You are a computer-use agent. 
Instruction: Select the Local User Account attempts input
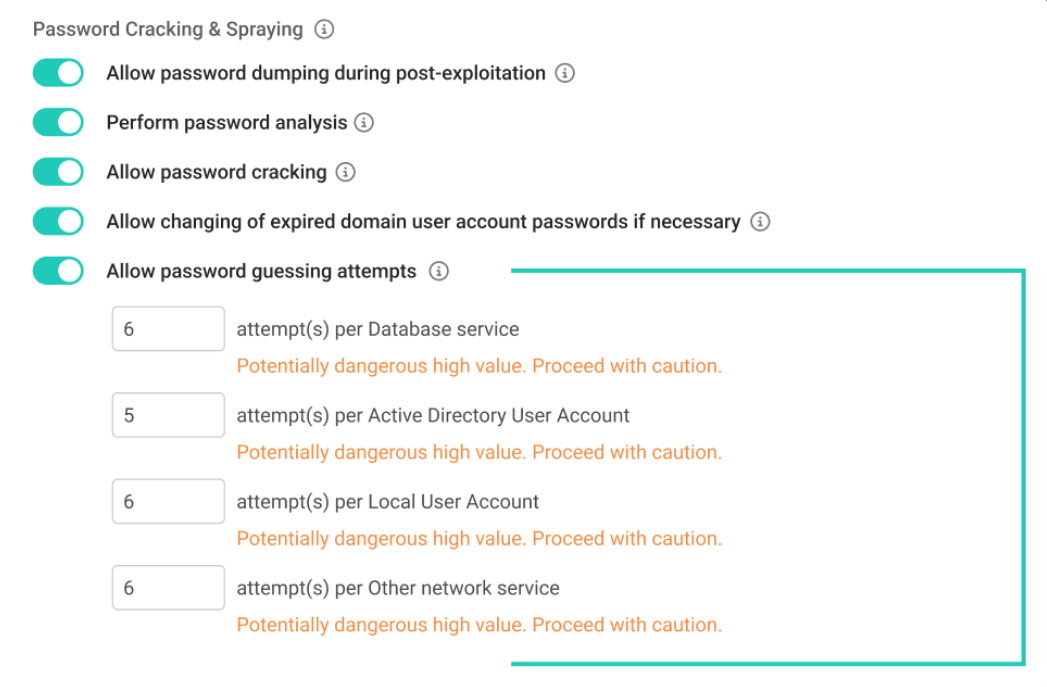(168, 501)
